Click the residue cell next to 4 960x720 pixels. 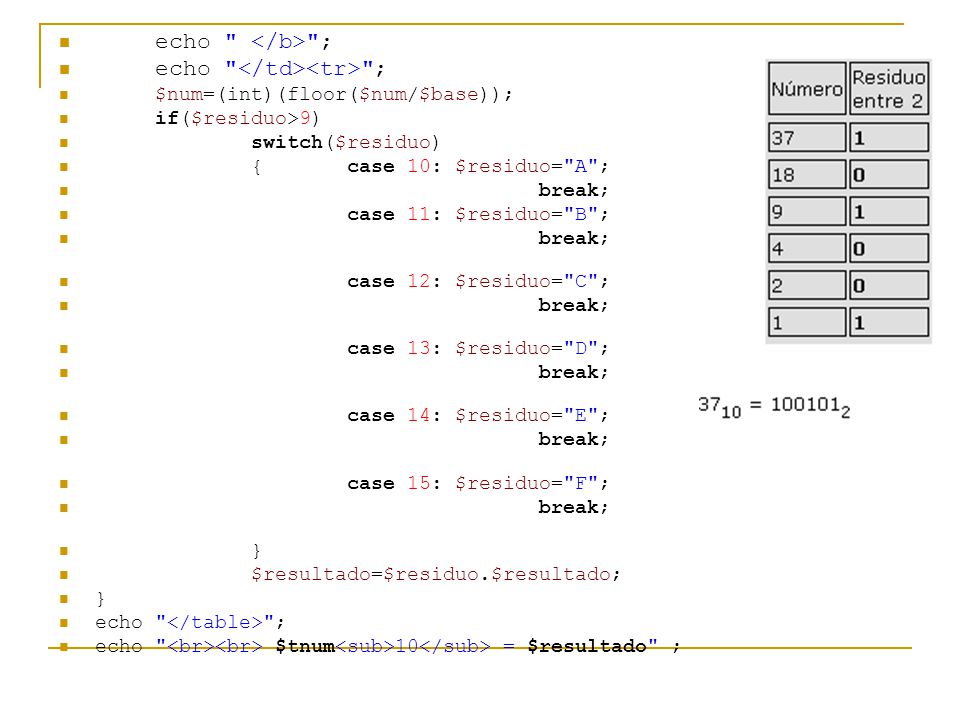coord(888,248)
